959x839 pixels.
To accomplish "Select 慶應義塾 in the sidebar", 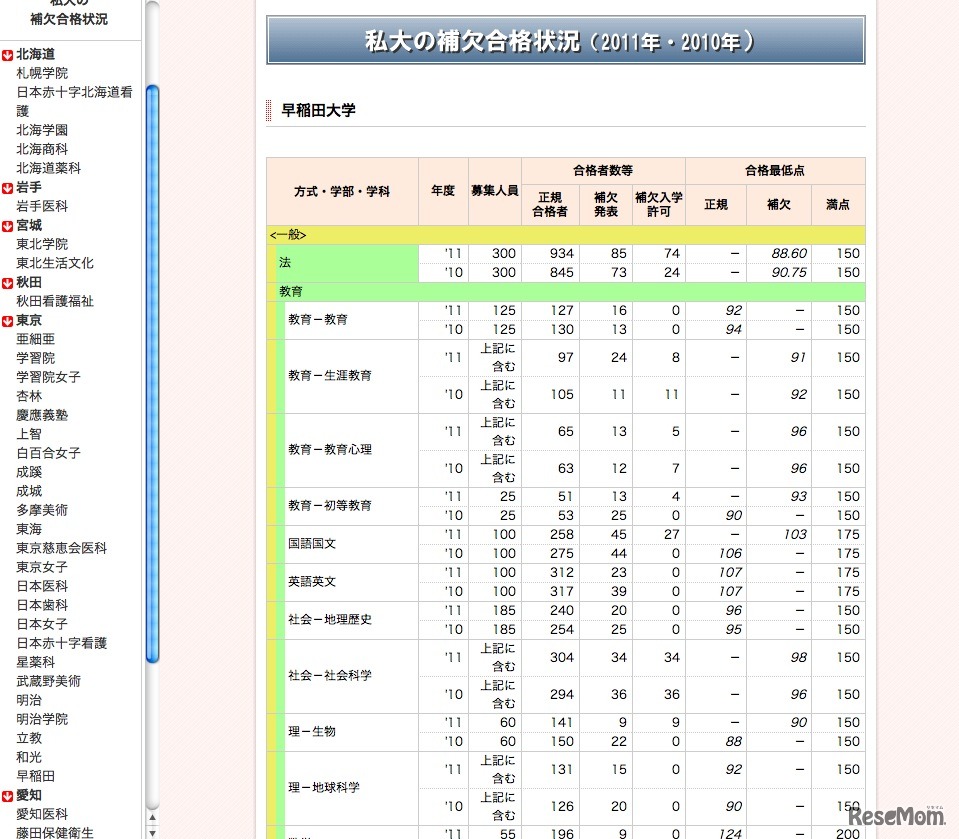I will coord(43,414).
